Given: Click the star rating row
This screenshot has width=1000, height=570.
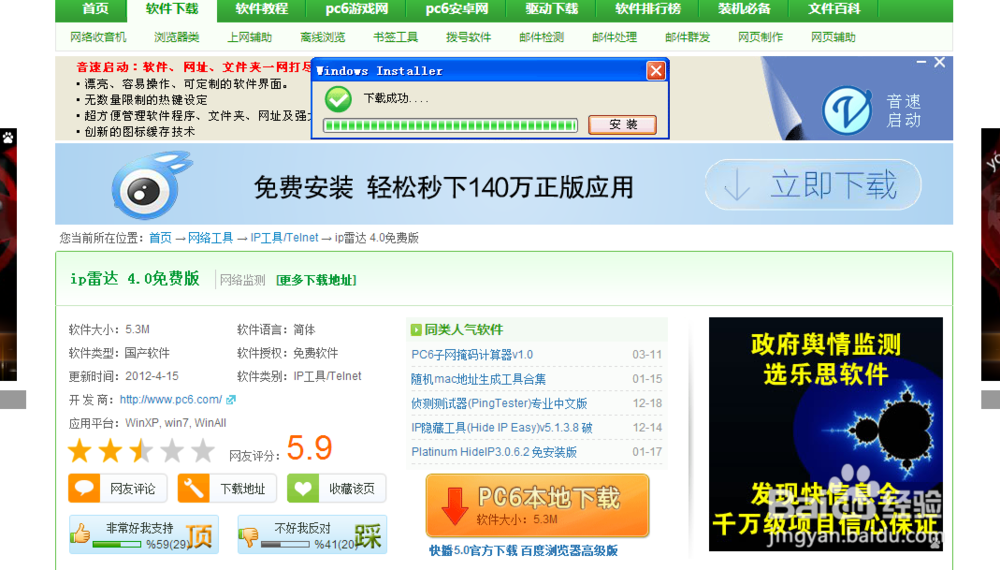Looking at the screenshot, I should (x=142, y=451).
